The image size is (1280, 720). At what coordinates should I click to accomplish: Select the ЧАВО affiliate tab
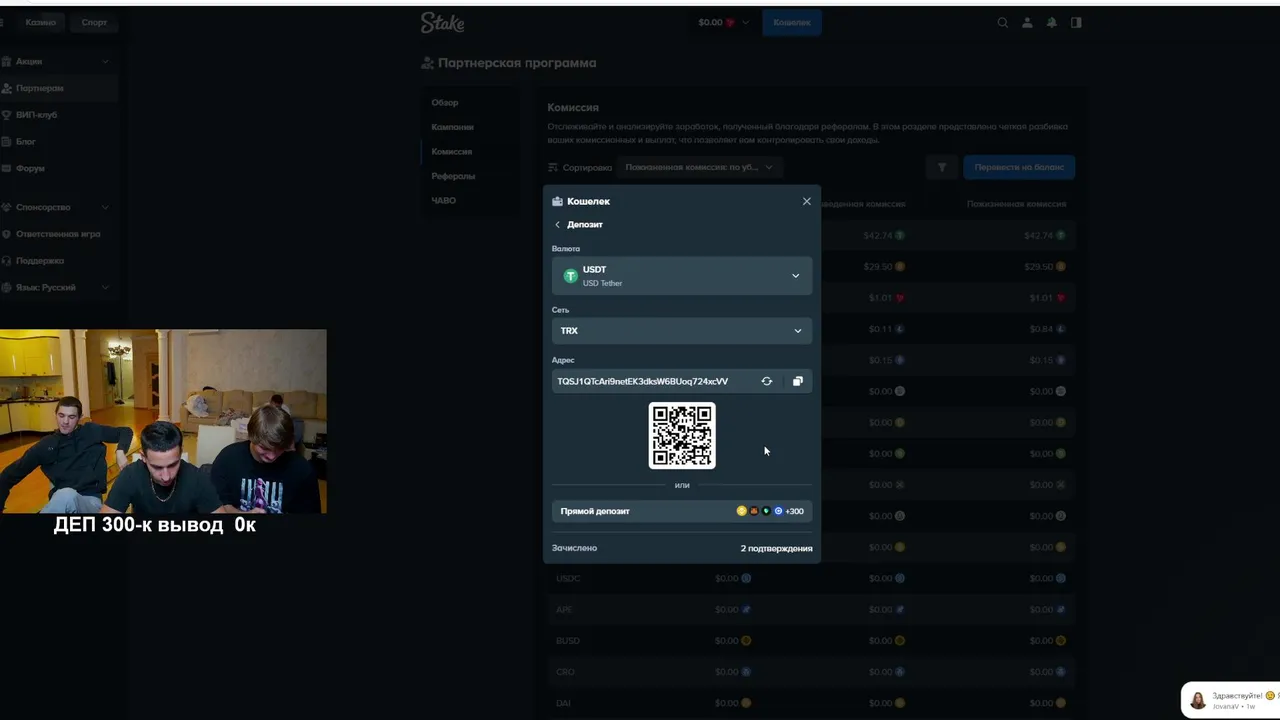[443, 201]
